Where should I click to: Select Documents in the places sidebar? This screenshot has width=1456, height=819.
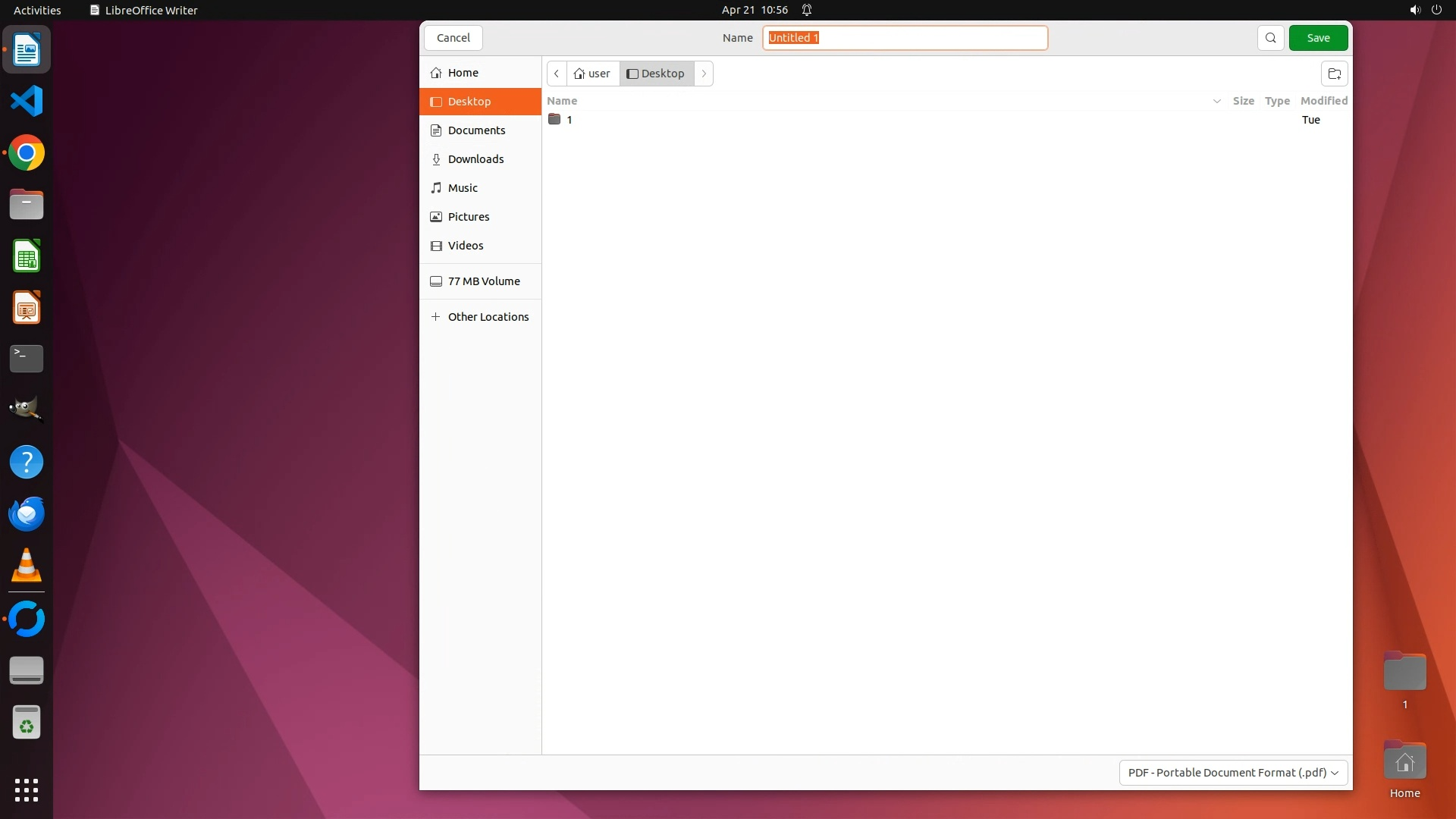476,130
